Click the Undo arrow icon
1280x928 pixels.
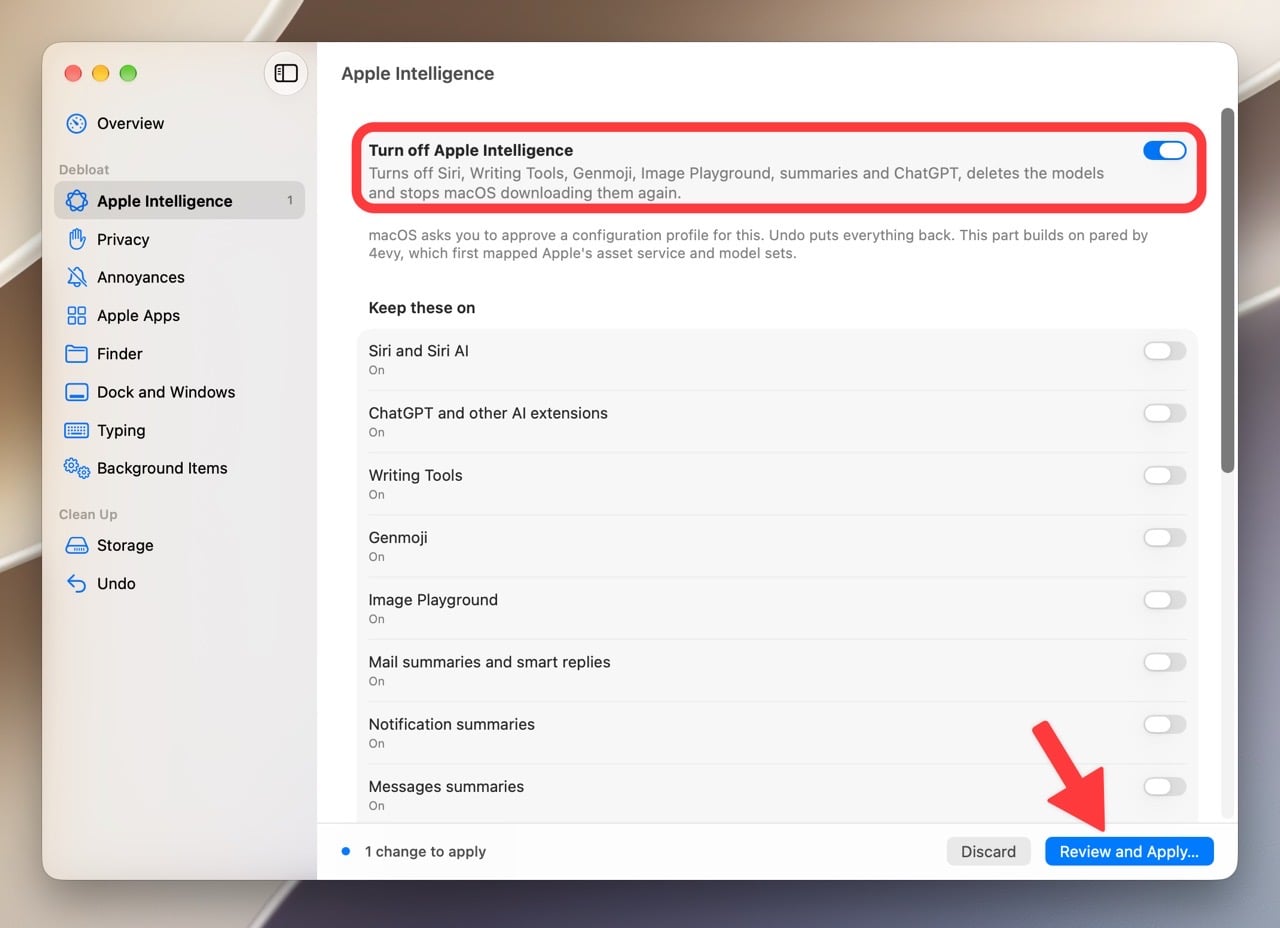click(x=76, y=584)
